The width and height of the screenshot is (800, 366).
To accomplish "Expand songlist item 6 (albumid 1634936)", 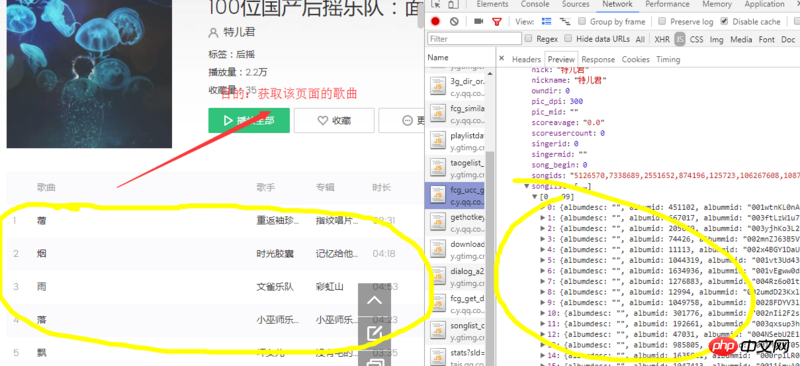I will [543, 271].
